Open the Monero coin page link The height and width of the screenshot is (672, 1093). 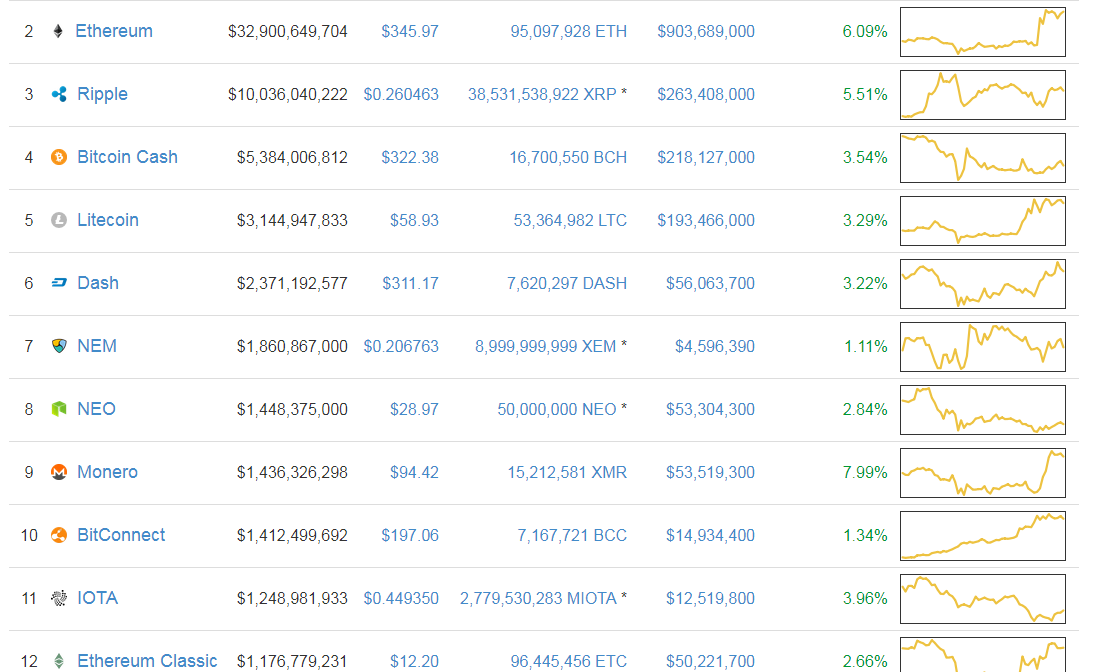(107, 472)
